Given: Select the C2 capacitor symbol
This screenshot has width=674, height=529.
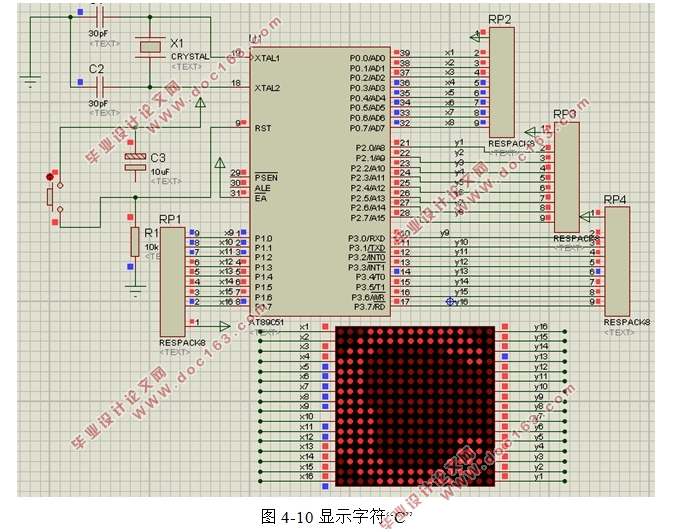Looking at the screenshot, I should [x=100, y=87].
